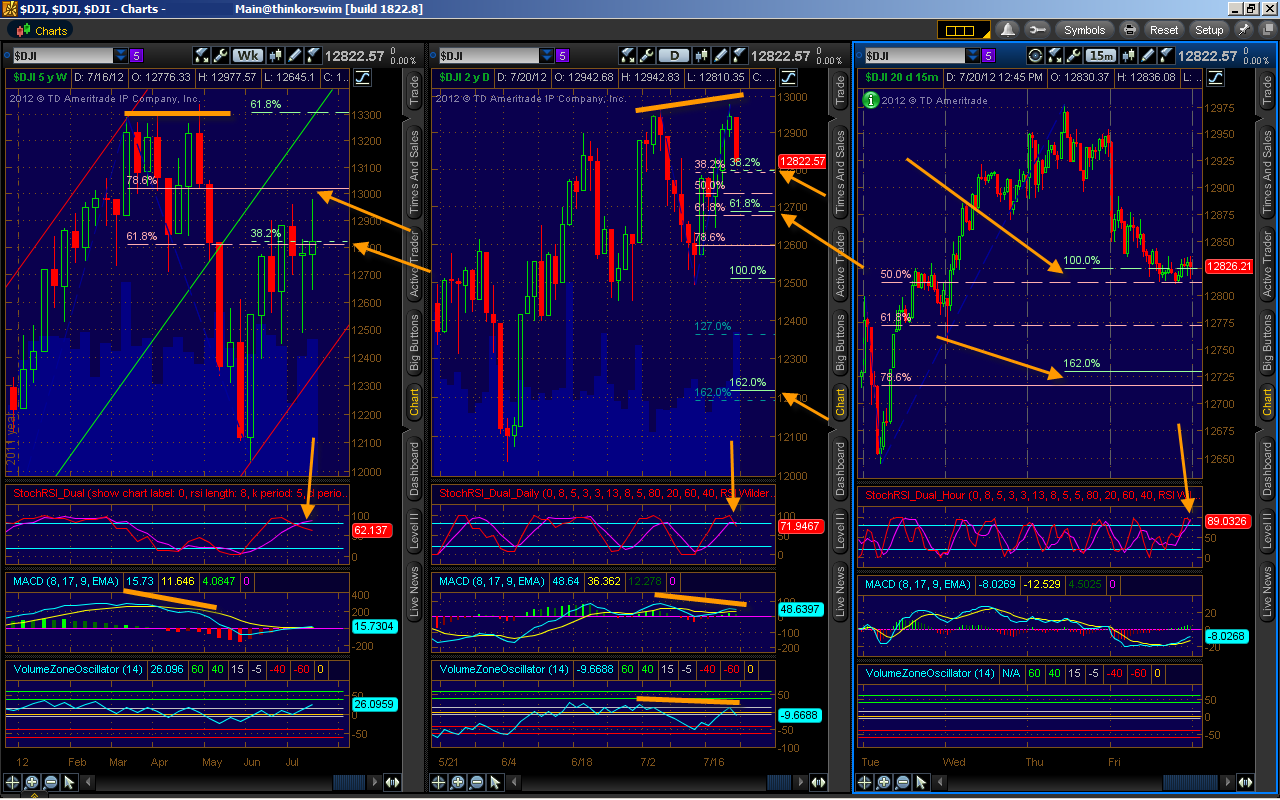
Task: Open Live News tab beside daily chart
Action: (841, 590)
